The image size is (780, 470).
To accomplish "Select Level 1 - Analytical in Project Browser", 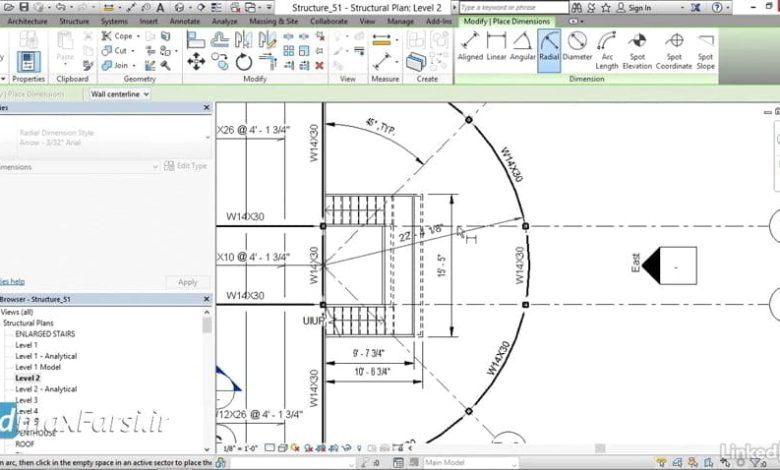I will tap(46, 356).
